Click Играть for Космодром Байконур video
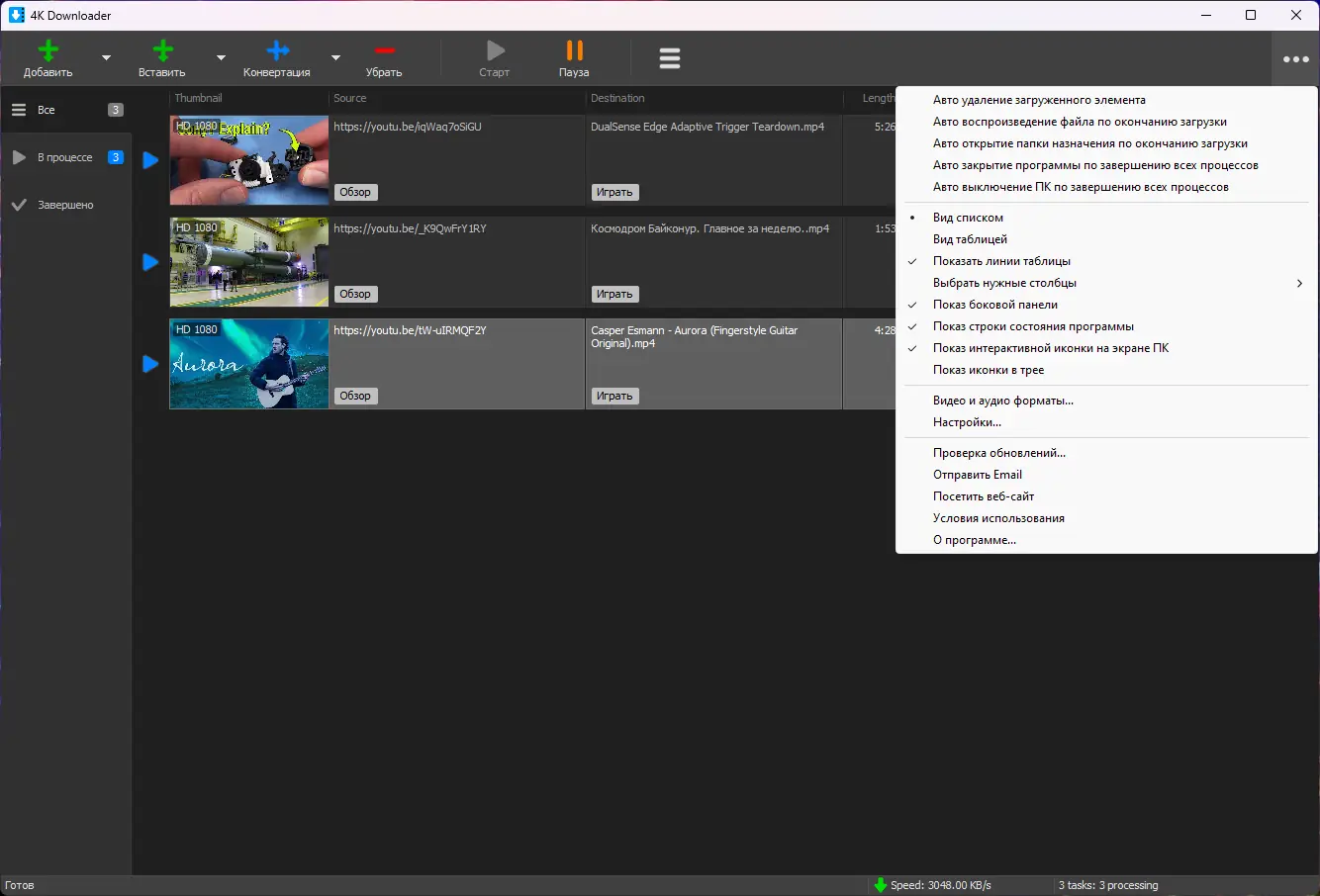The width and height of the screenshot is (1320, 896). 614,294
